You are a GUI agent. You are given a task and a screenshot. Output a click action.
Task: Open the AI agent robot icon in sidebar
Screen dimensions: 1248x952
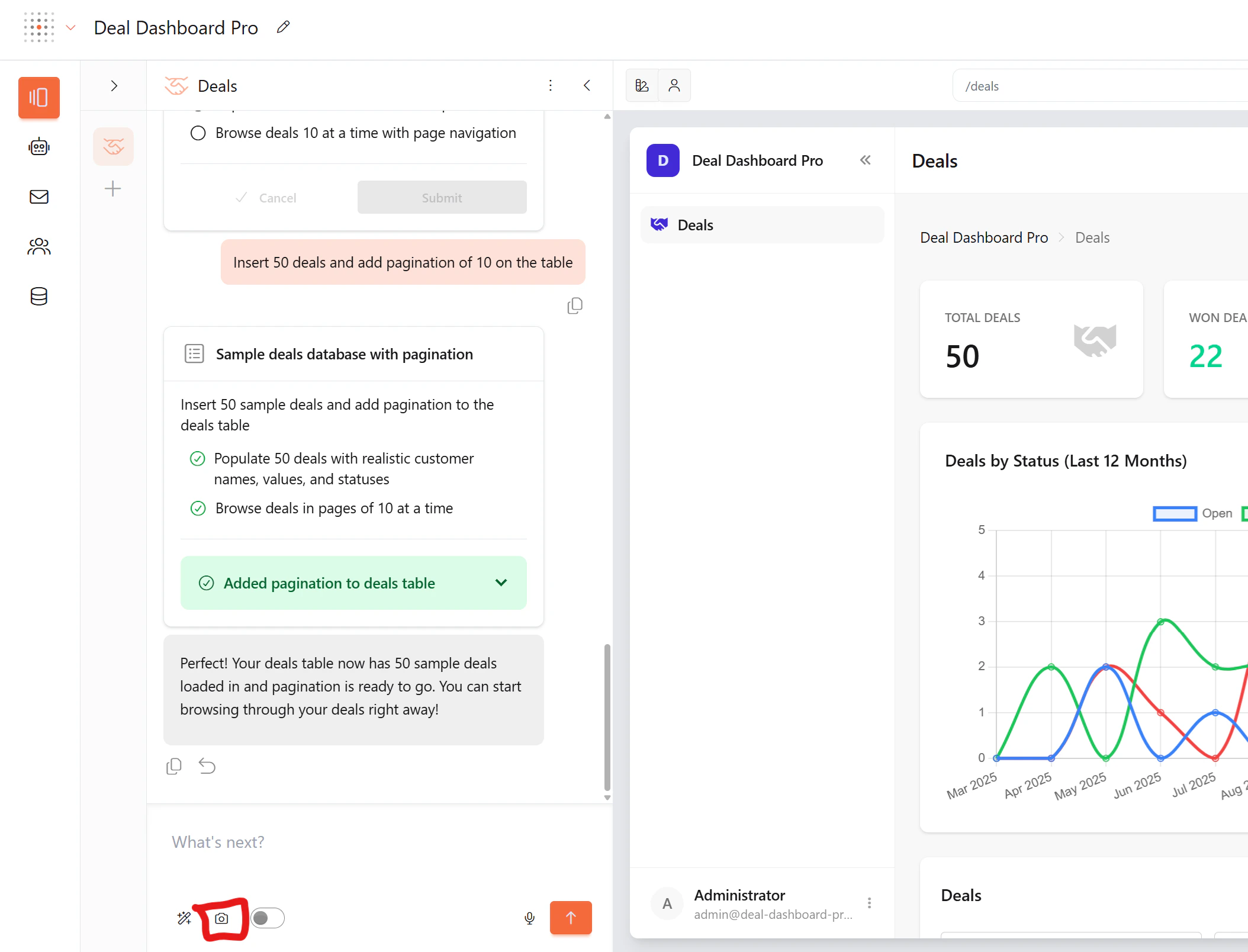[38, 147]
